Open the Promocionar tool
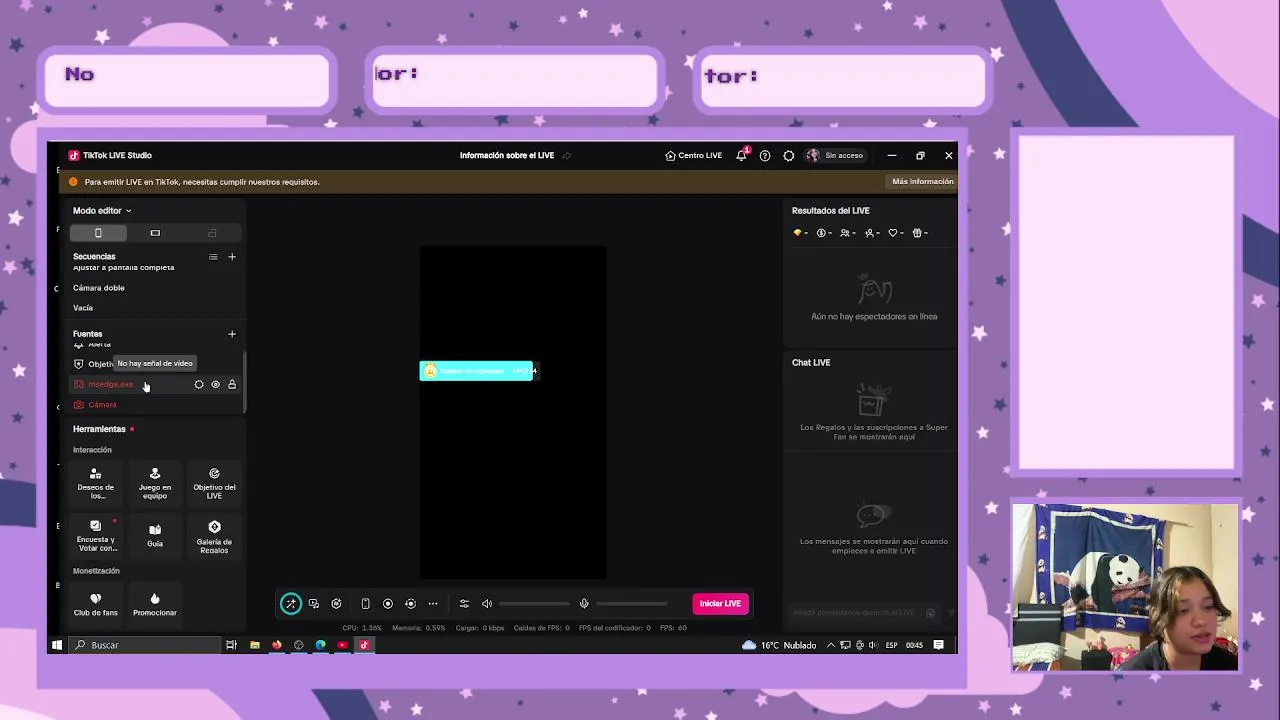 pyautogui.click(x=155, y=604)
